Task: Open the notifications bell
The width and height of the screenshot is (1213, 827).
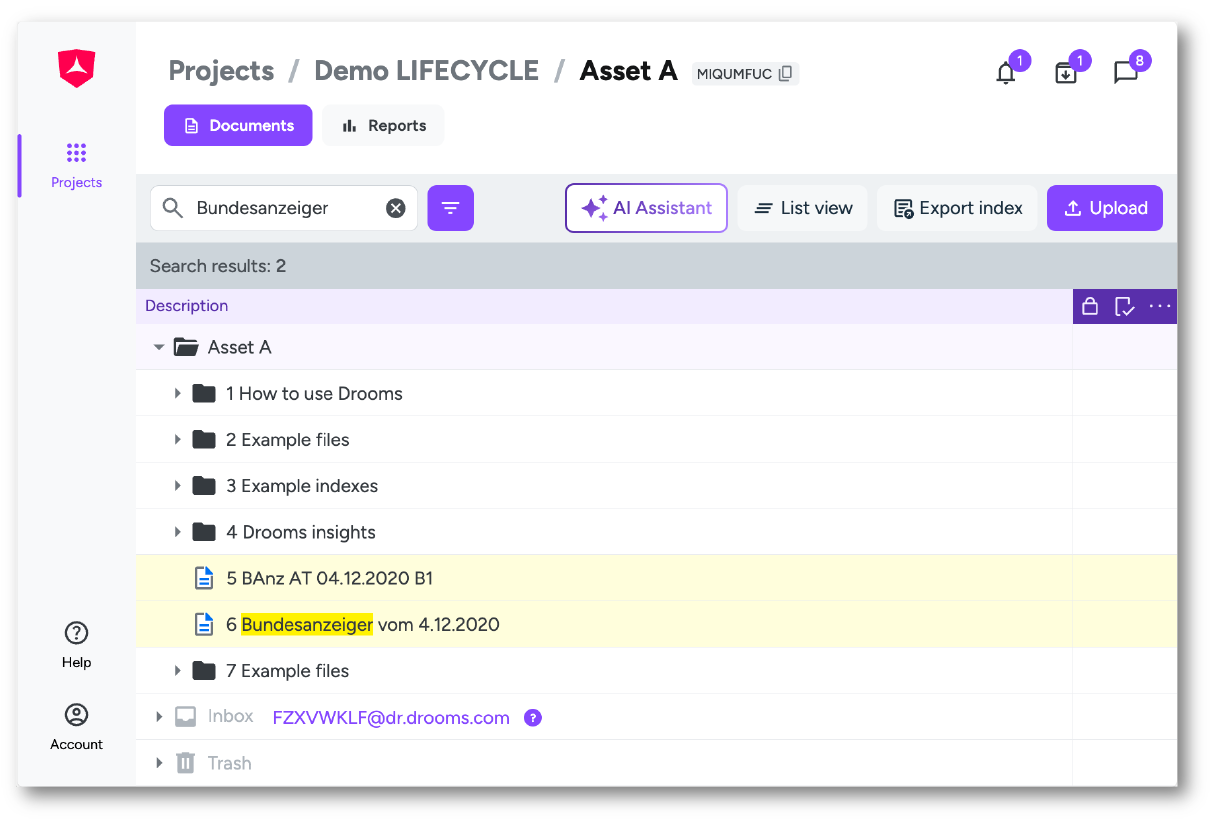Action: (1006, 73)
